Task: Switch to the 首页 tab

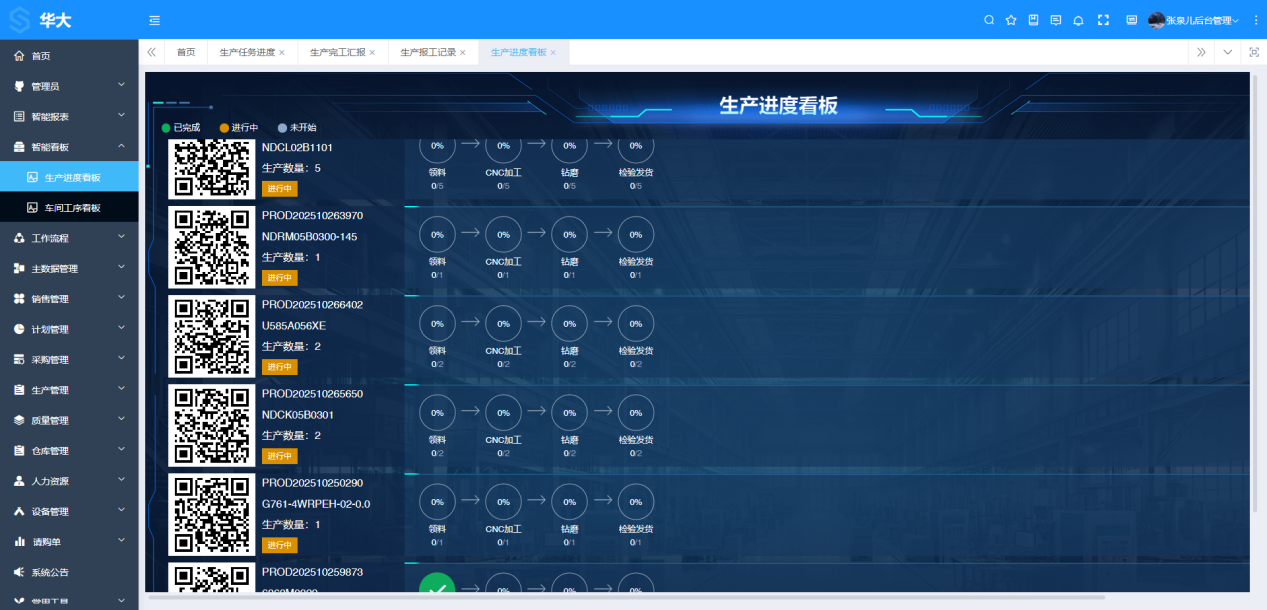Action: [x=186, y=52]
